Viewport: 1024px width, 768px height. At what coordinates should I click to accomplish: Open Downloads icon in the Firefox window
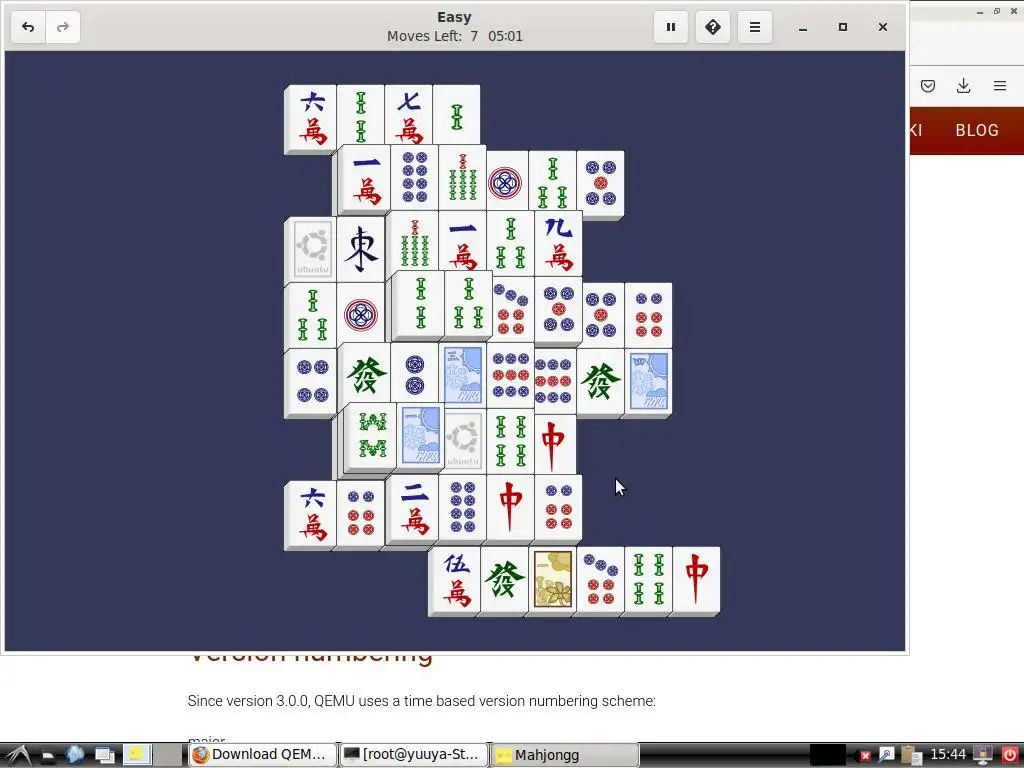pos(963,86)
